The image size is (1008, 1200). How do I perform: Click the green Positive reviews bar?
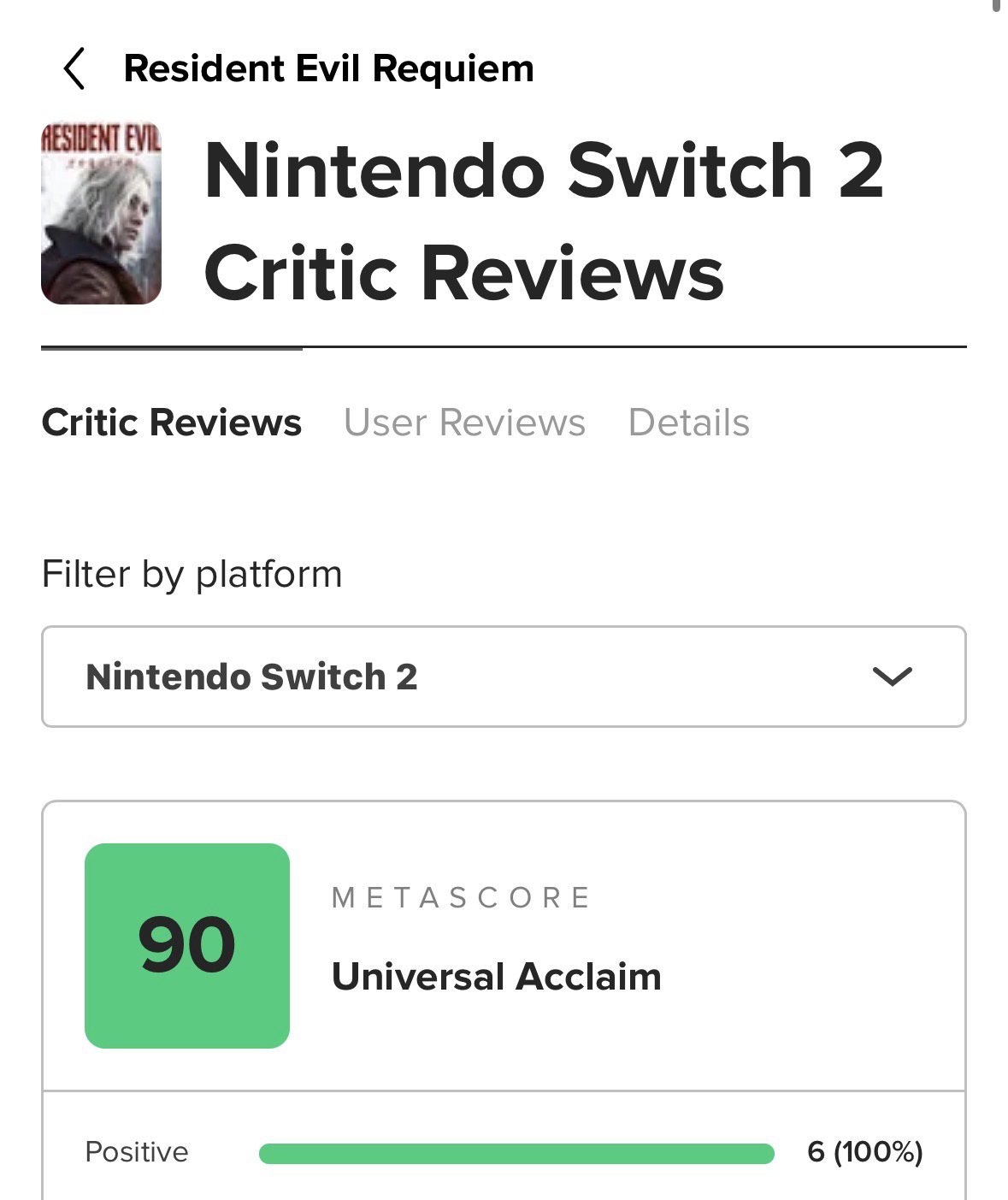click(516, 1153)
